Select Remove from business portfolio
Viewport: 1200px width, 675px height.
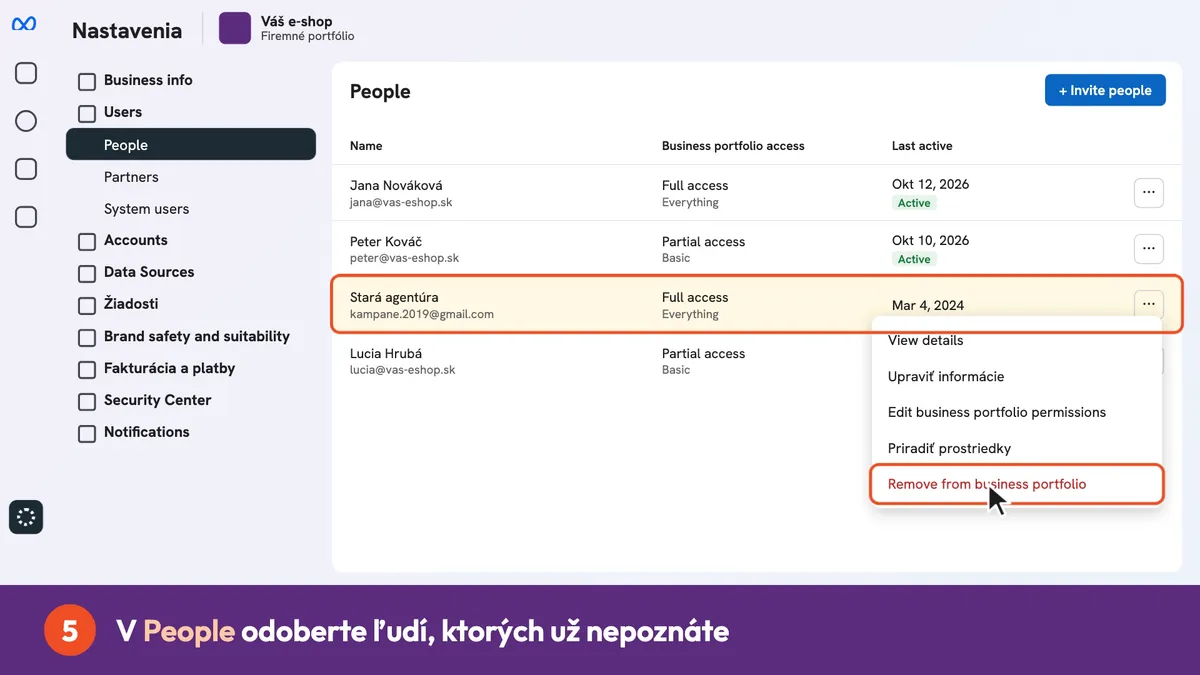(x=1017, y=484)
